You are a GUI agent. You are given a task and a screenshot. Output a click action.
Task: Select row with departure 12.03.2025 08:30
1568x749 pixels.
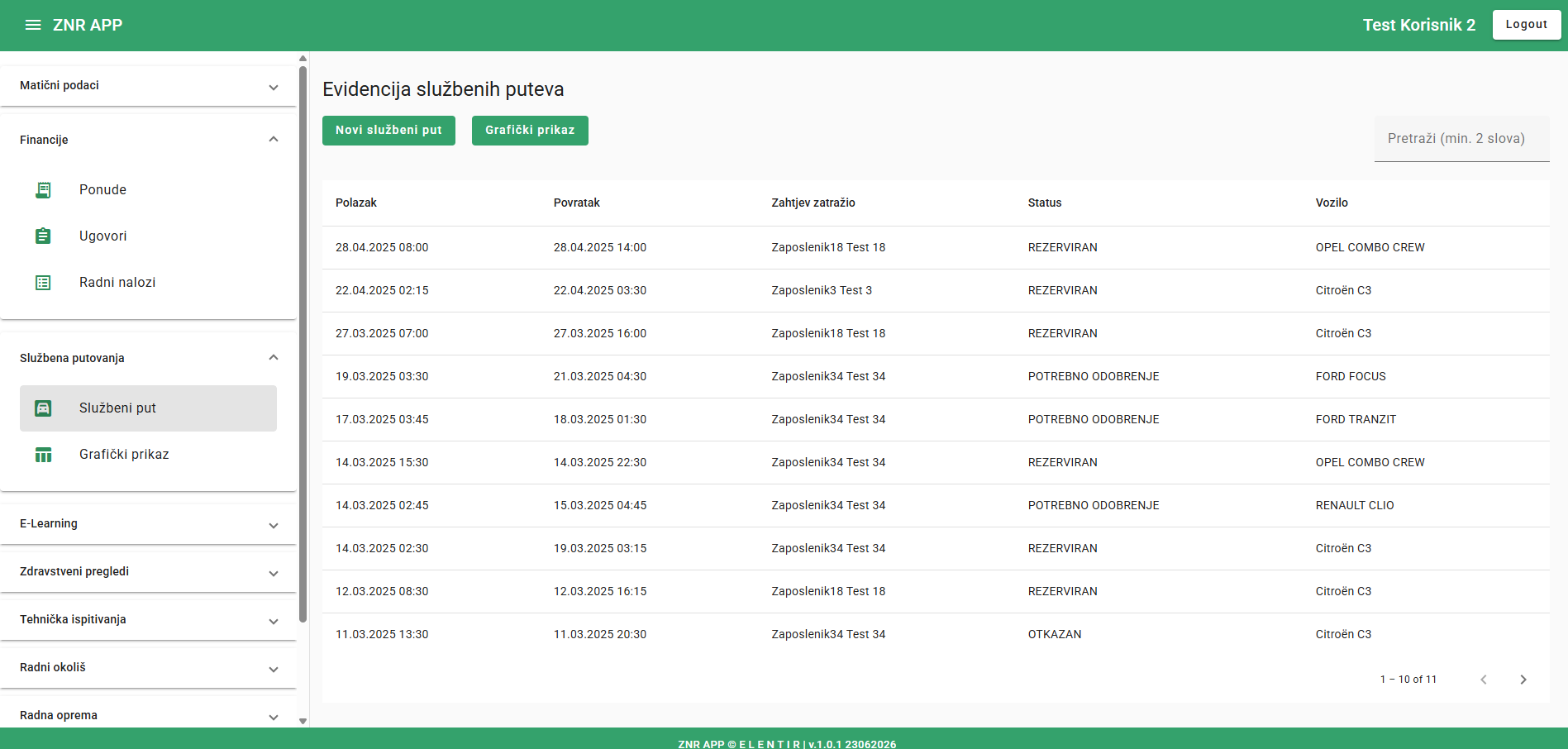pos(936,592)
